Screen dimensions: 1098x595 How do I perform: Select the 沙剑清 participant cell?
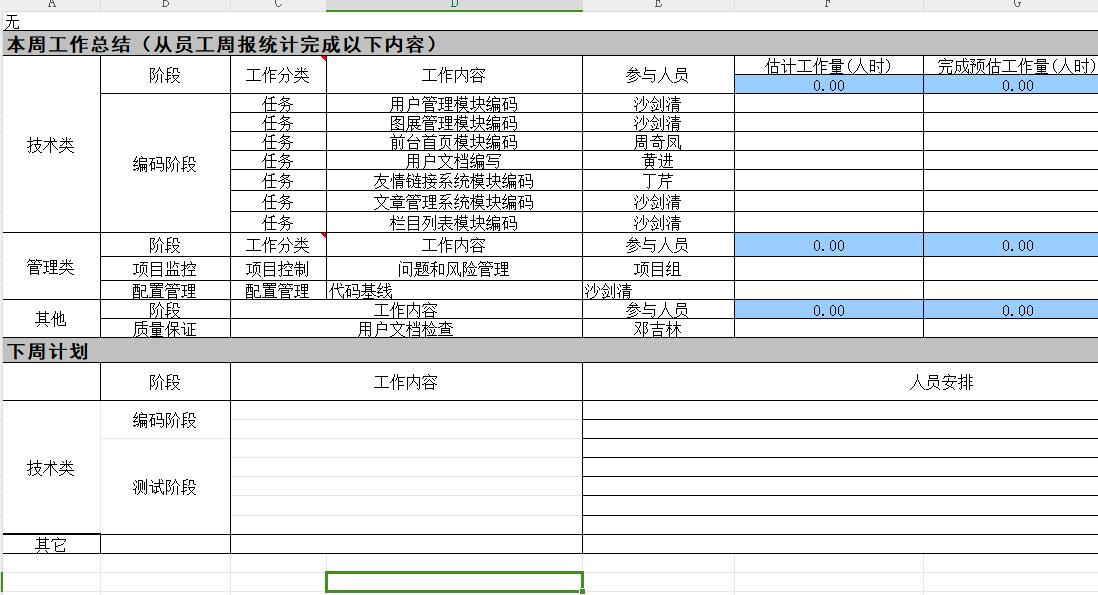(x=655, y=104)
